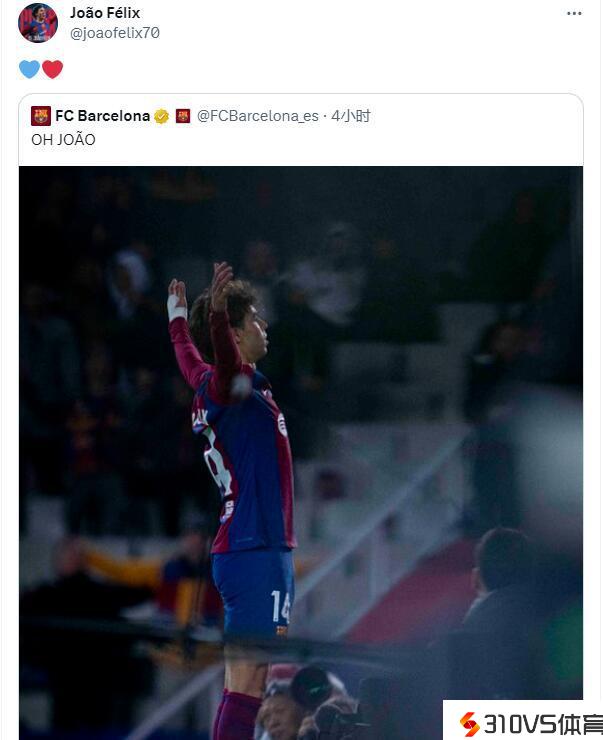Open the @FCBarcelona_es handle
Image resolution: width=603 pixels, height=740 pixels.
pyautogui.click(x=258, y=116)
